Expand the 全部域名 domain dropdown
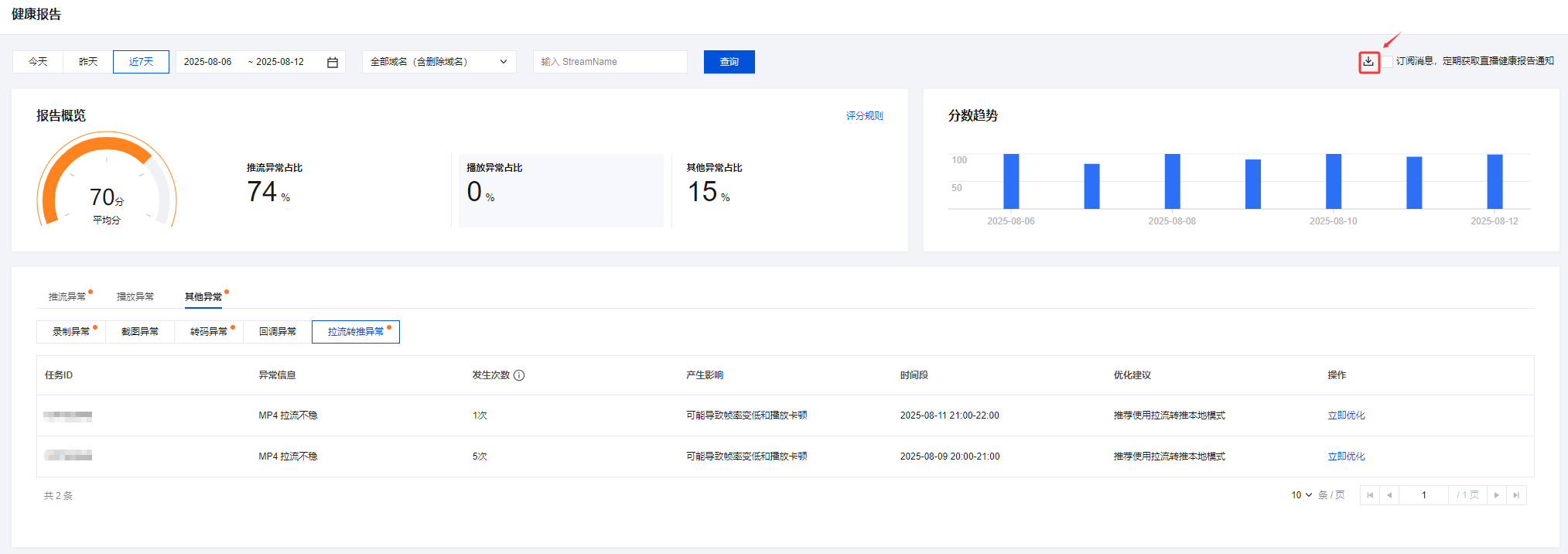Screen dimensions: 1568x554 click(x=439, y=62)
